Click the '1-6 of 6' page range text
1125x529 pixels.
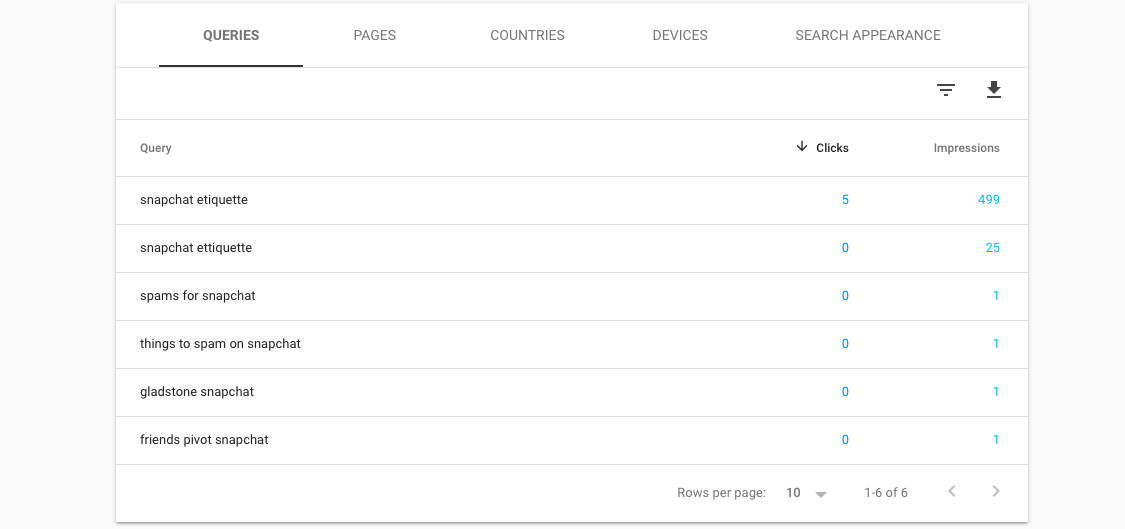pyautogui.click(x=886, y=493)
